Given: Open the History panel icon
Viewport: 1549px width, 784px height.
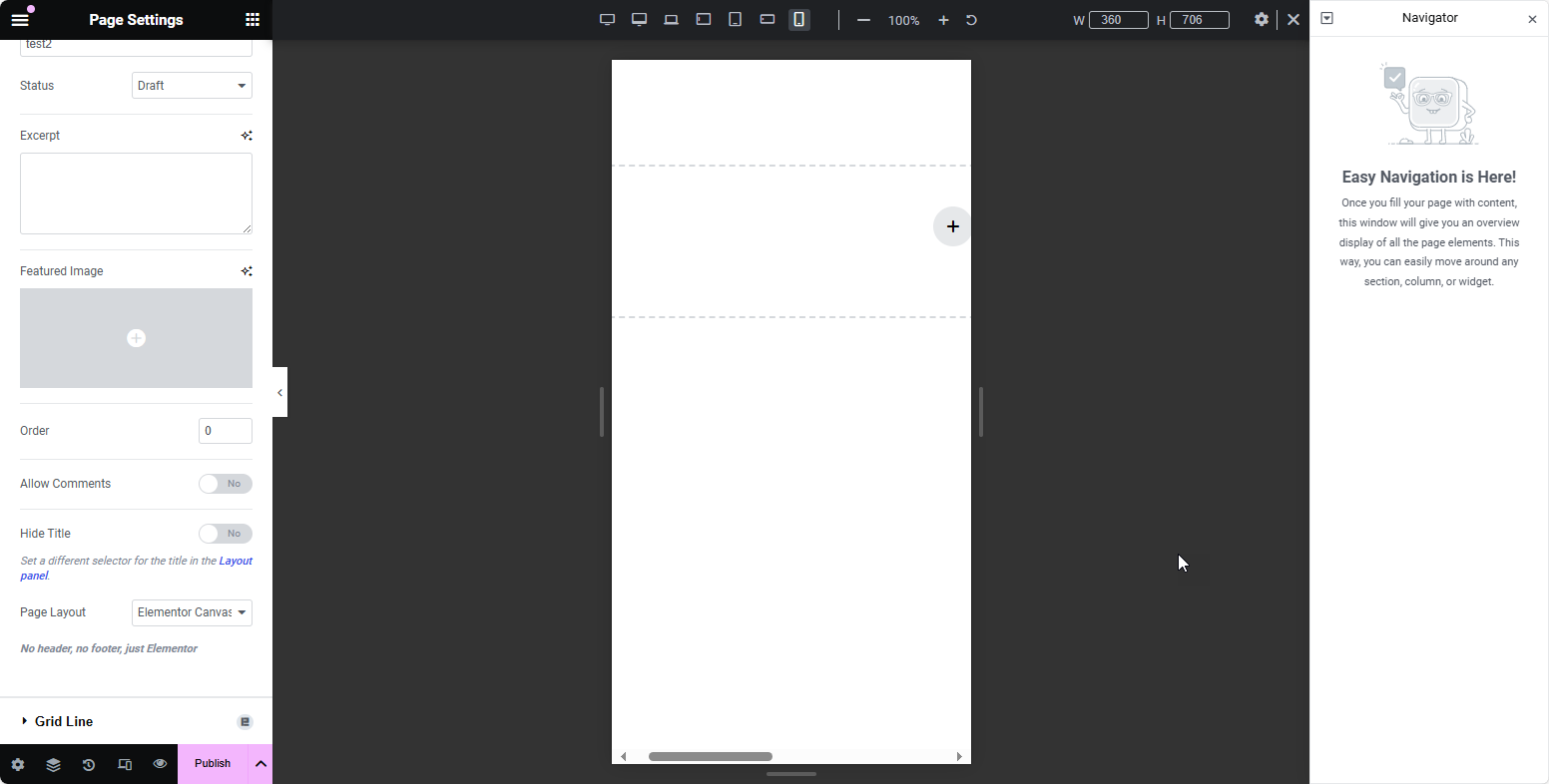Looking at the screenshot, I should [89, 764].
